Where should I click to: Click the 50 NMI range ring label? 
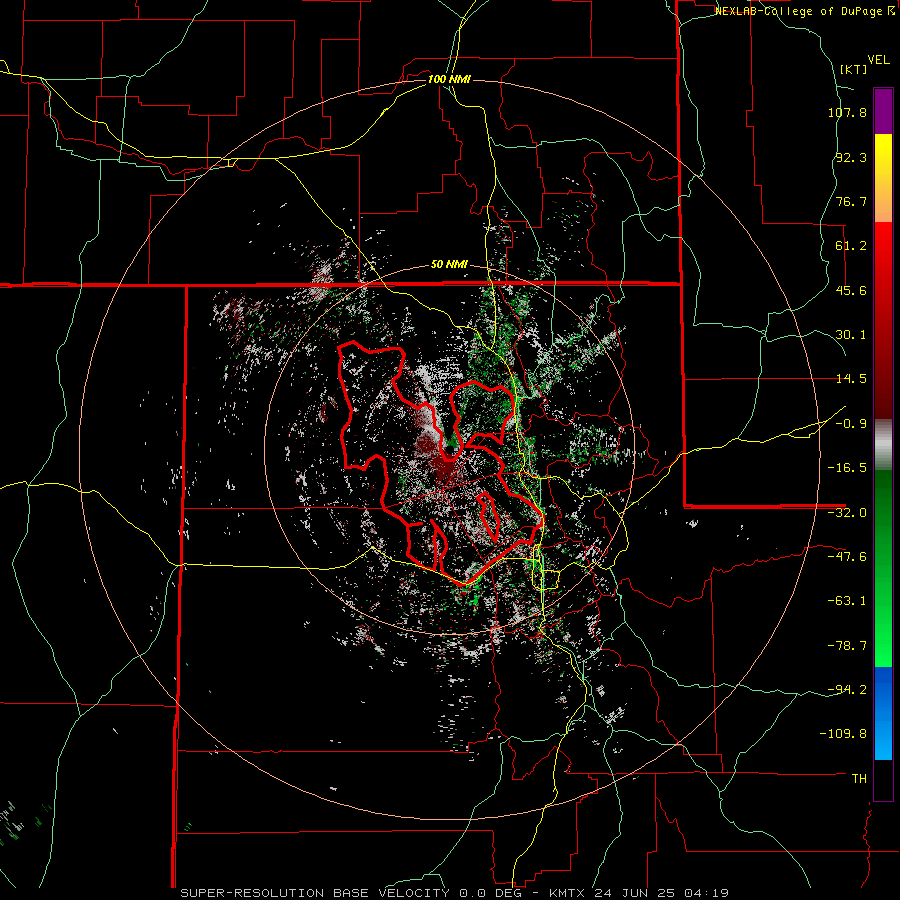coord(449,265)
